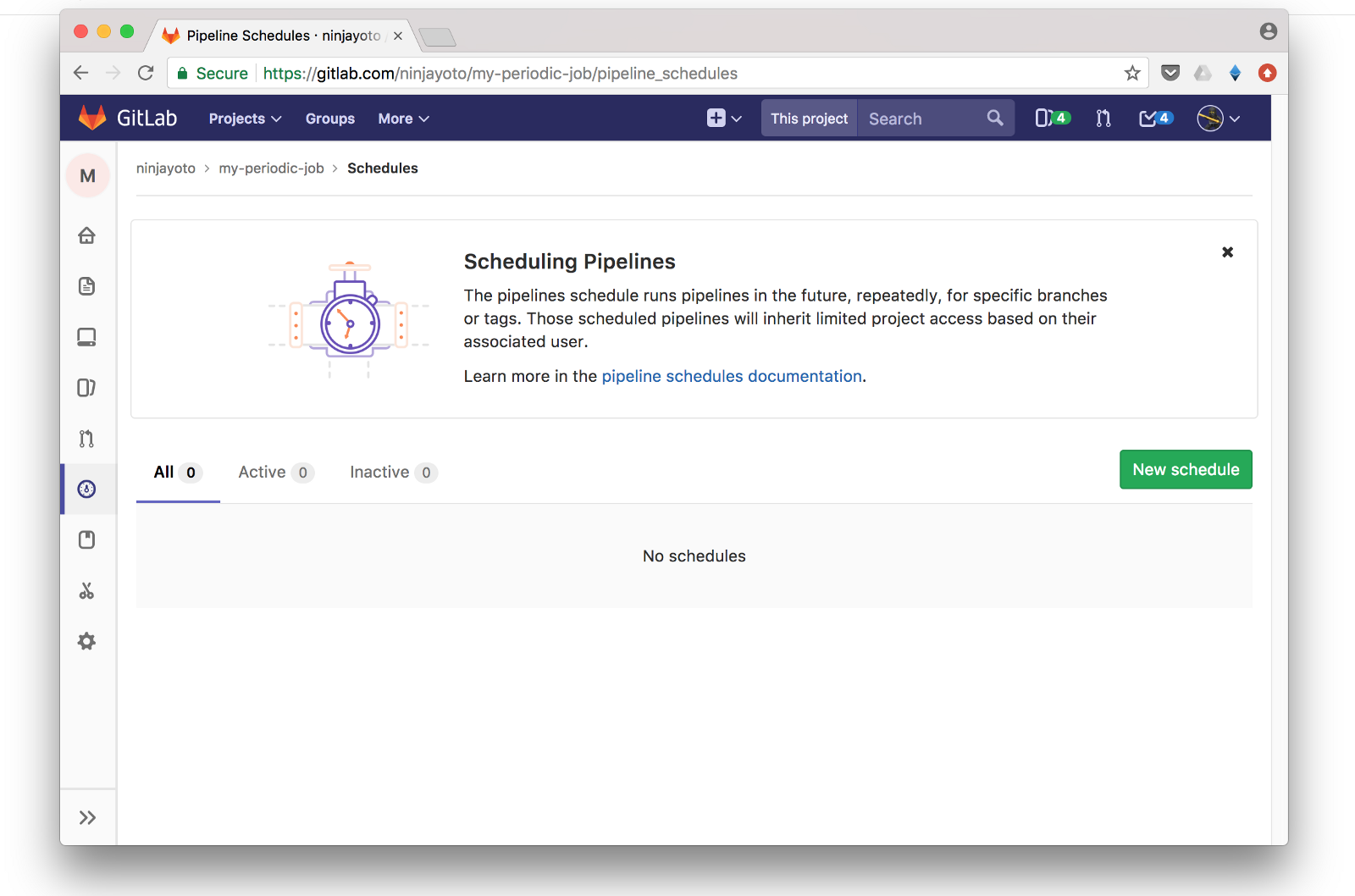Open the project home icon in sidebar
The width and height of the screenshot is (1355, 896).
click(x=86, y=235)
